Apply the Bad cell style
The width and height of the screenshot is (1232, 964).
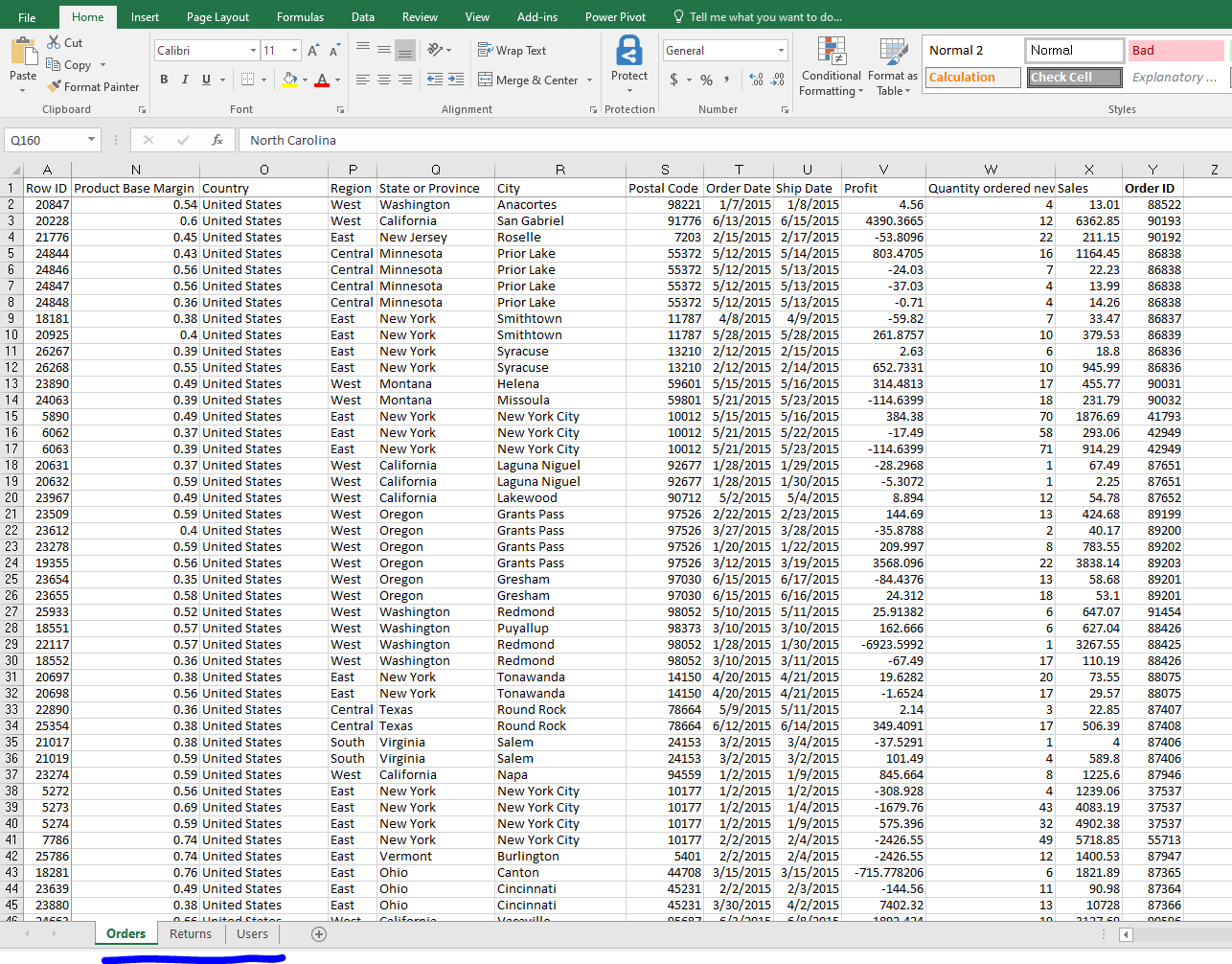[1176, 51]
